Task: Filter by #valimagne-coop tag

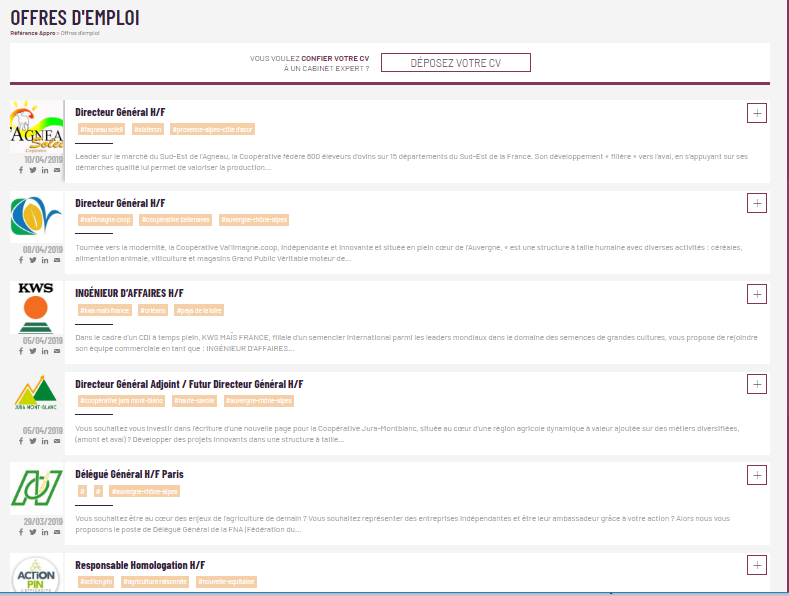Action: (105, 220)
